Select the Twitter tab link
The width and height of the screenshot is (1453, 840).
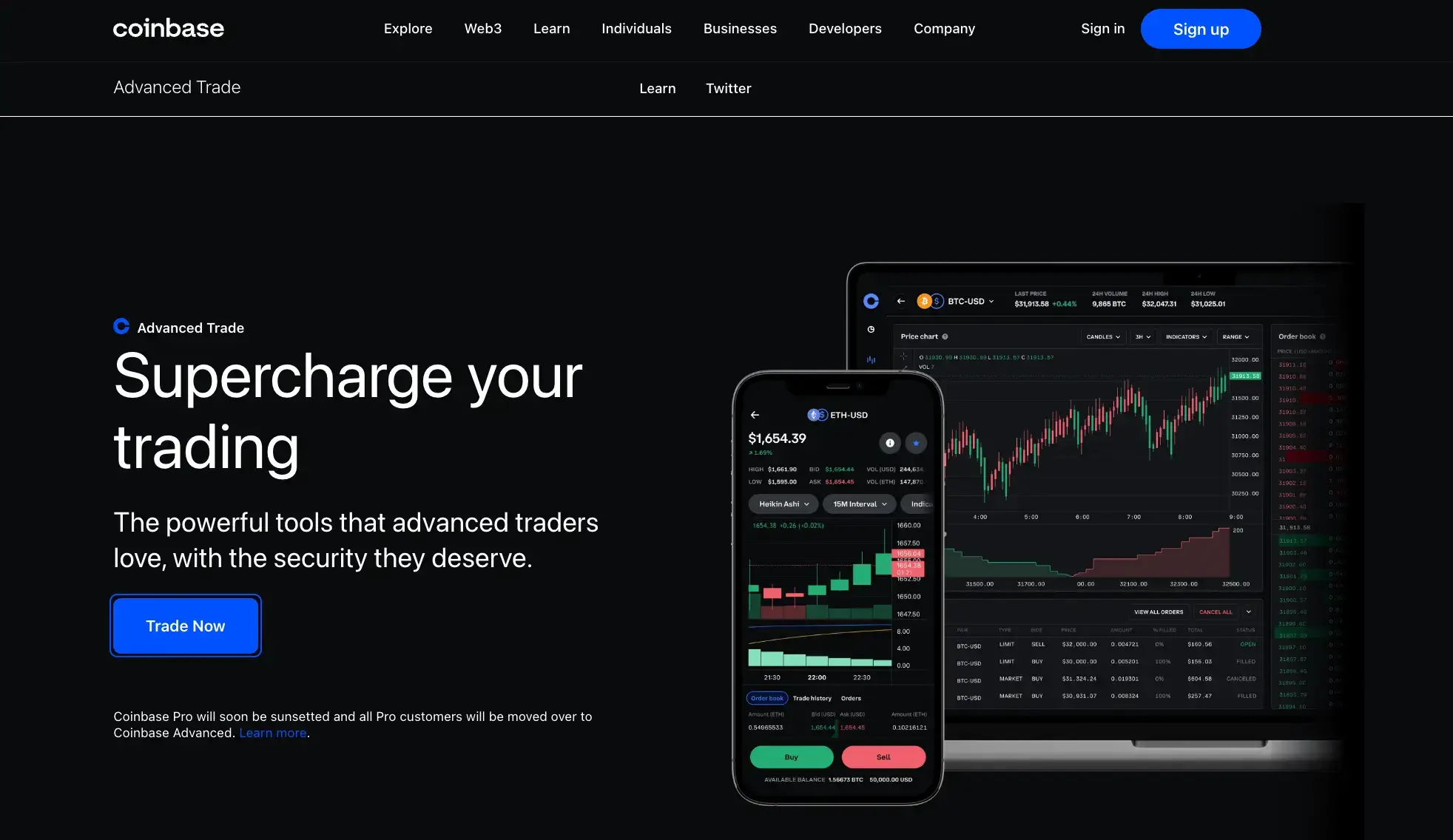point(727,89)
